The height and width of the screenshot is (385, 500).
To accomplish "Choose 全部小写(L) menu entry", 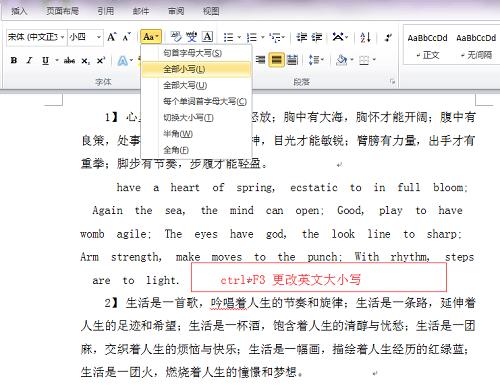I will [x=196, y=69].
